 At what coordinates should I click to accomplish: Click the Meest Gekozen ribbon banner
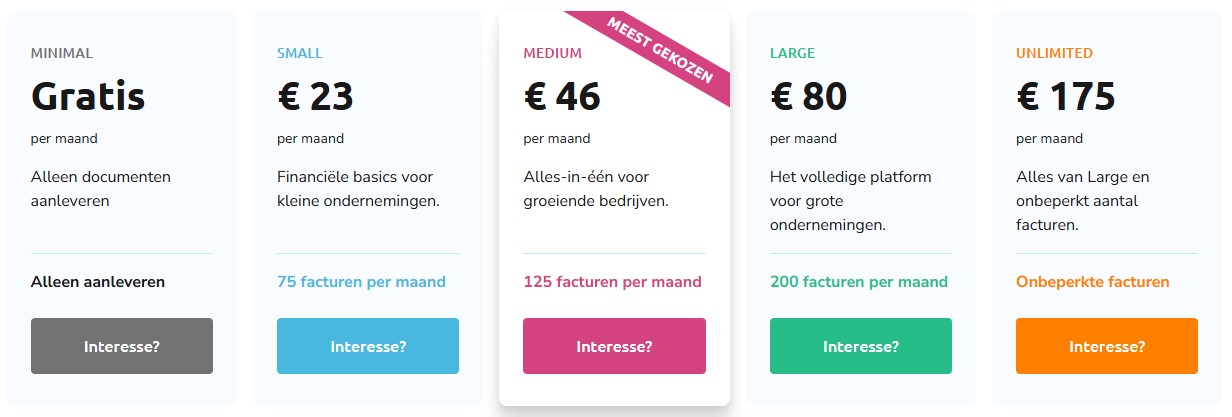coord(661,55)
